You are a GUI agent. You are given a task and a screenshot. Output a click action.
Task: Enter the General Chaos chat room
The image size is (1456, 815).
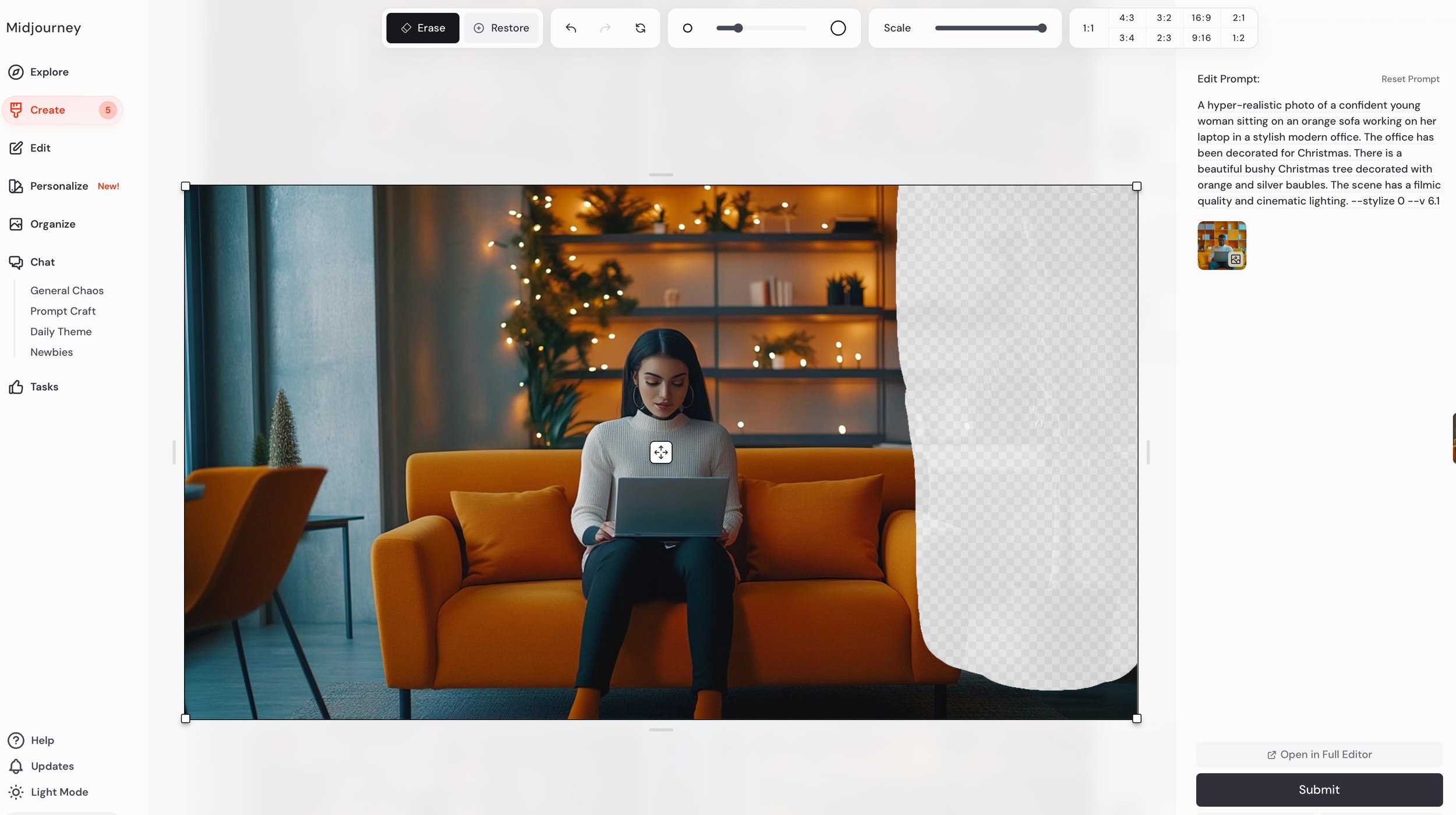(67, 290)
